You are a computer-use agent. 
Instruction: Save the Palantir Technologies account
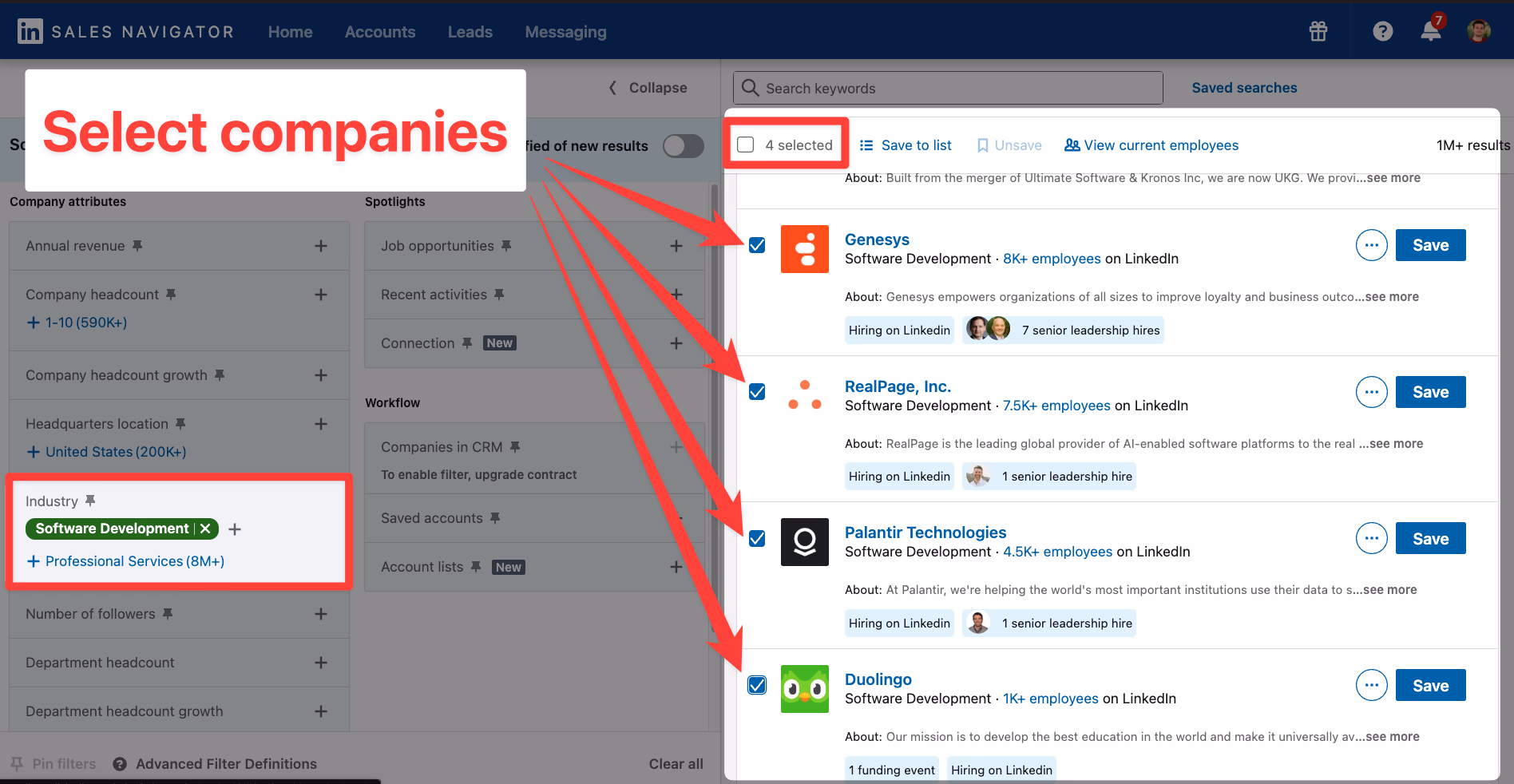[1431, 538]
